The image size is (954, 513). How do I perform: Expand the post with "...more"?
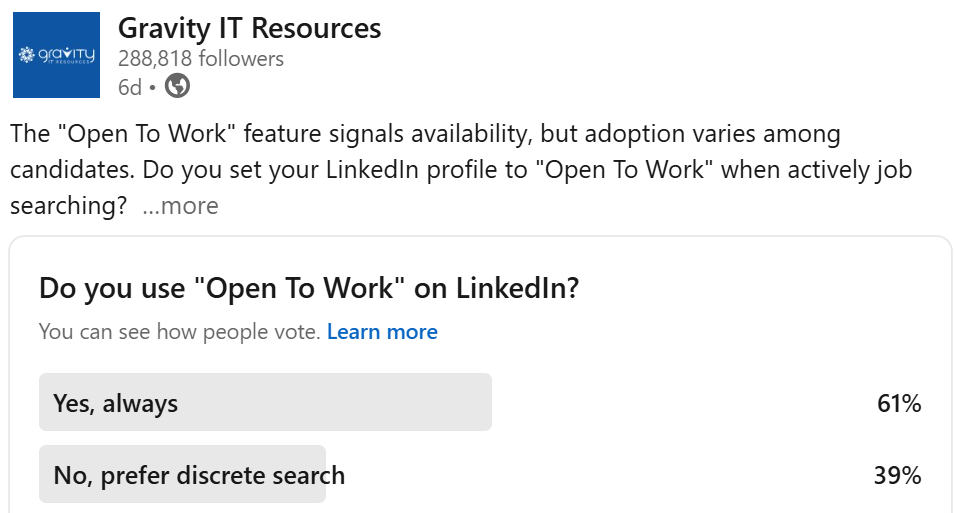coord(180,206)
